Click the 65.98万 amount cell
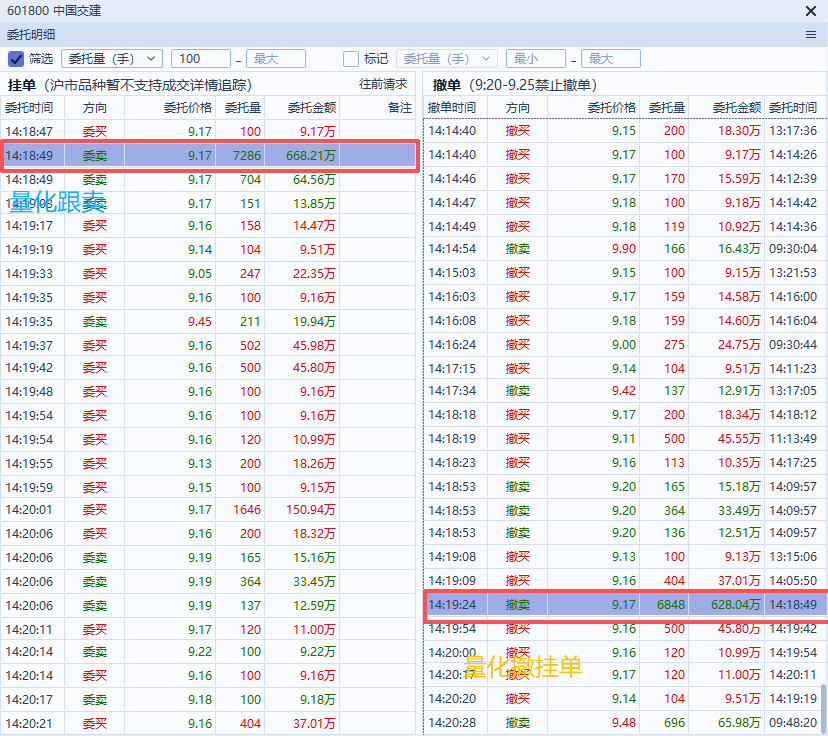This screenshot has width=828, height=736. 739,722
